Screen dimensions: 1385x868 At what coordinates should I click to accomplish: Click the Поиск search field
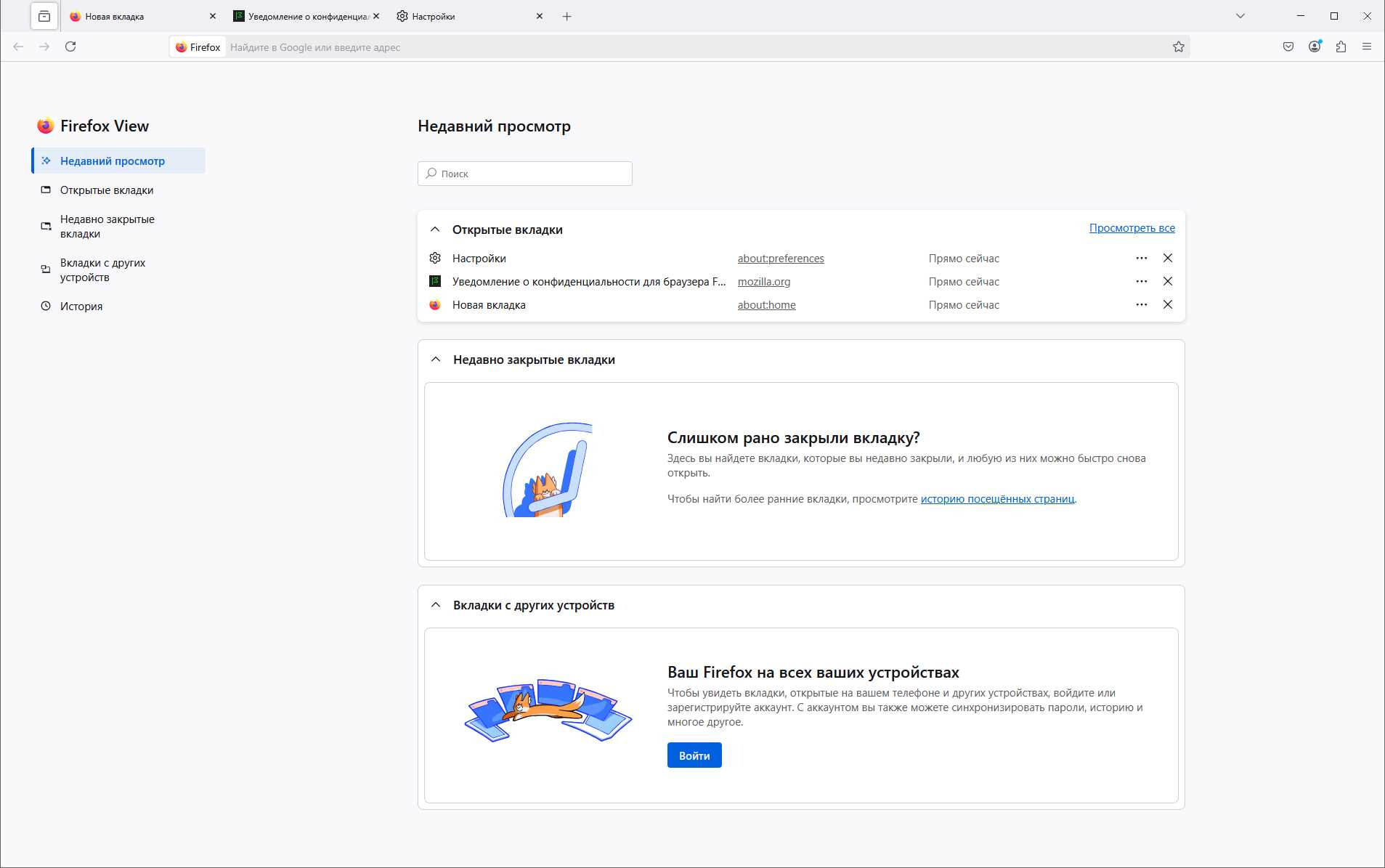pyautogui.click(x=525, y=174)
